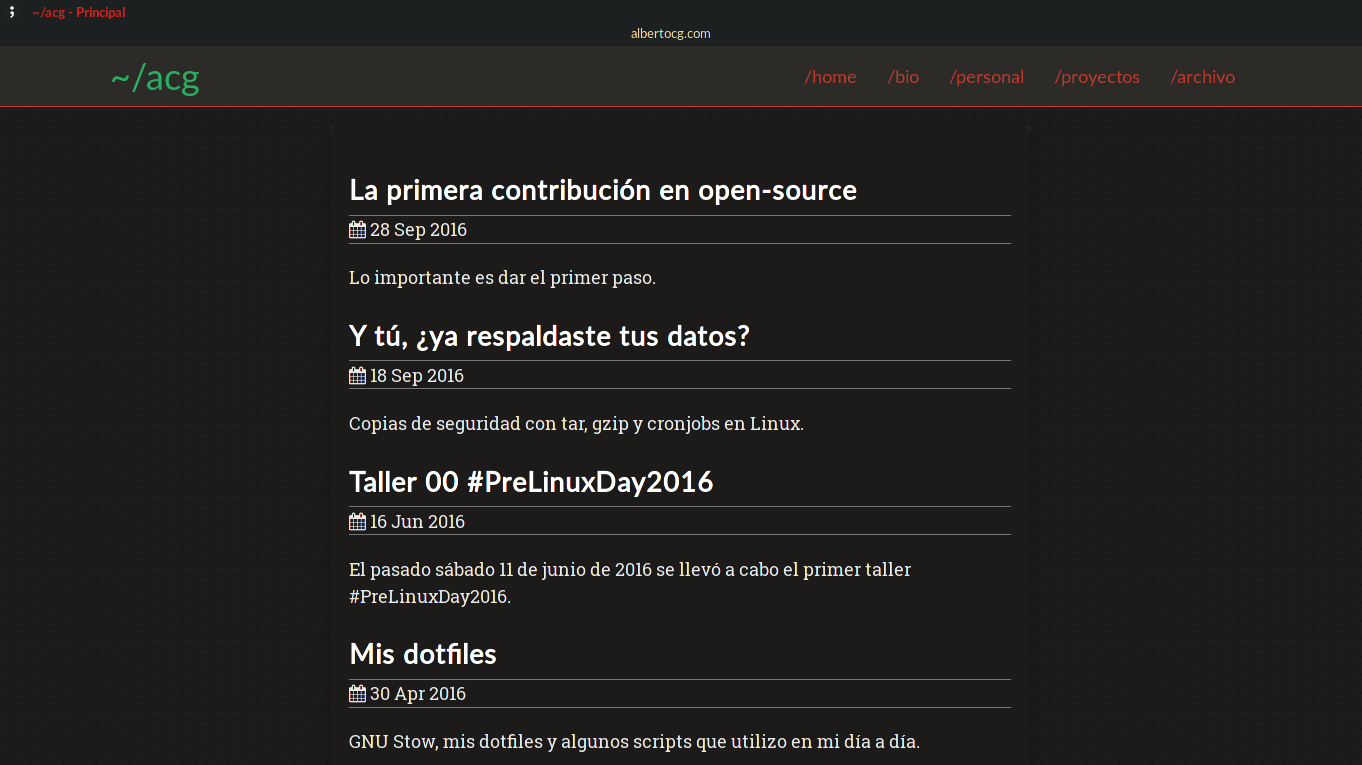Click the excerpt 'Lo importante es dar el primer paso'
This screenshot has width=1362, height=765.
[x=502, y=278]
